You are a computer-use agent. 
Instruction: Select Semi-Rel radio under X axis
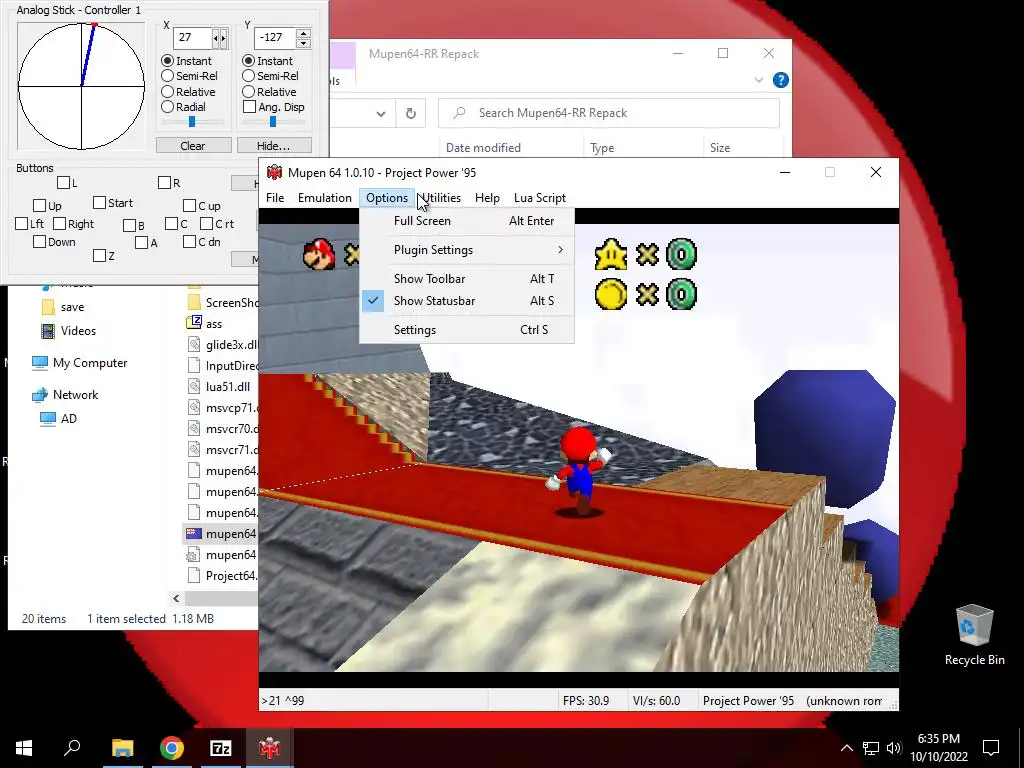click(167, 76)
